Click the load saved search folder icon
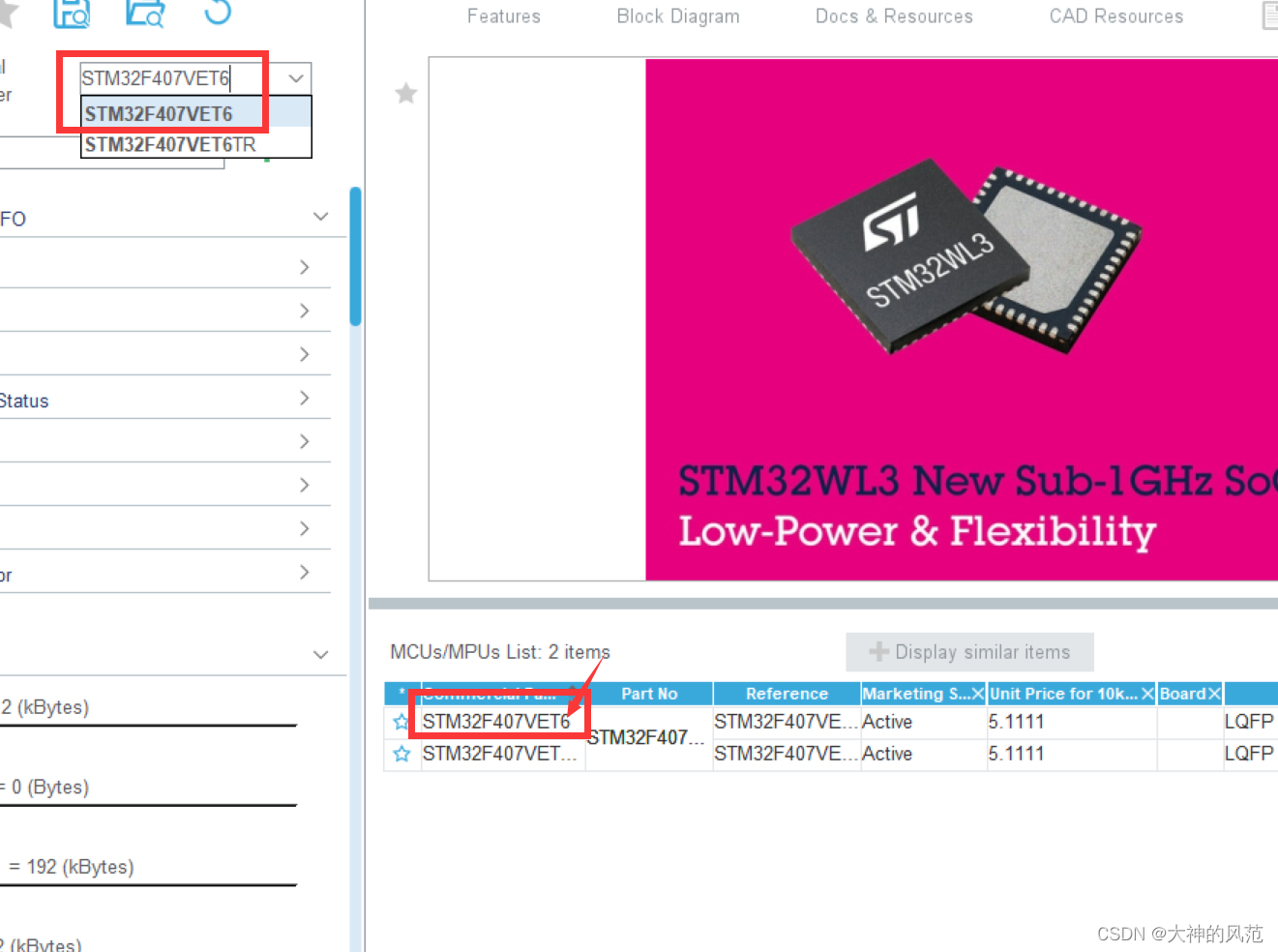The height and width of the screenshot is (952, 1278). (145, 12)
